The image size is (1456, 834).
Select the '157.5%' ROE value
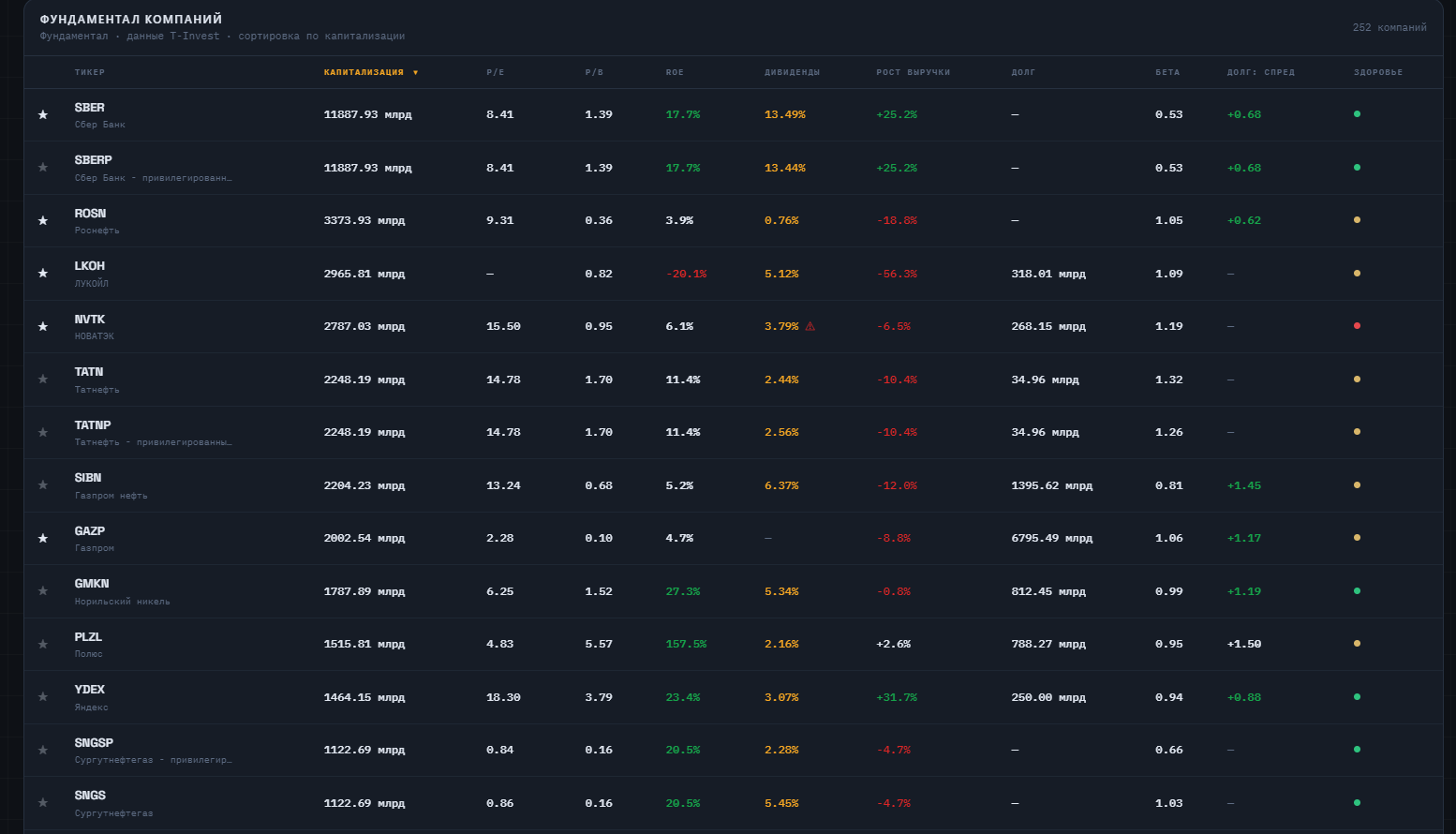687,644
